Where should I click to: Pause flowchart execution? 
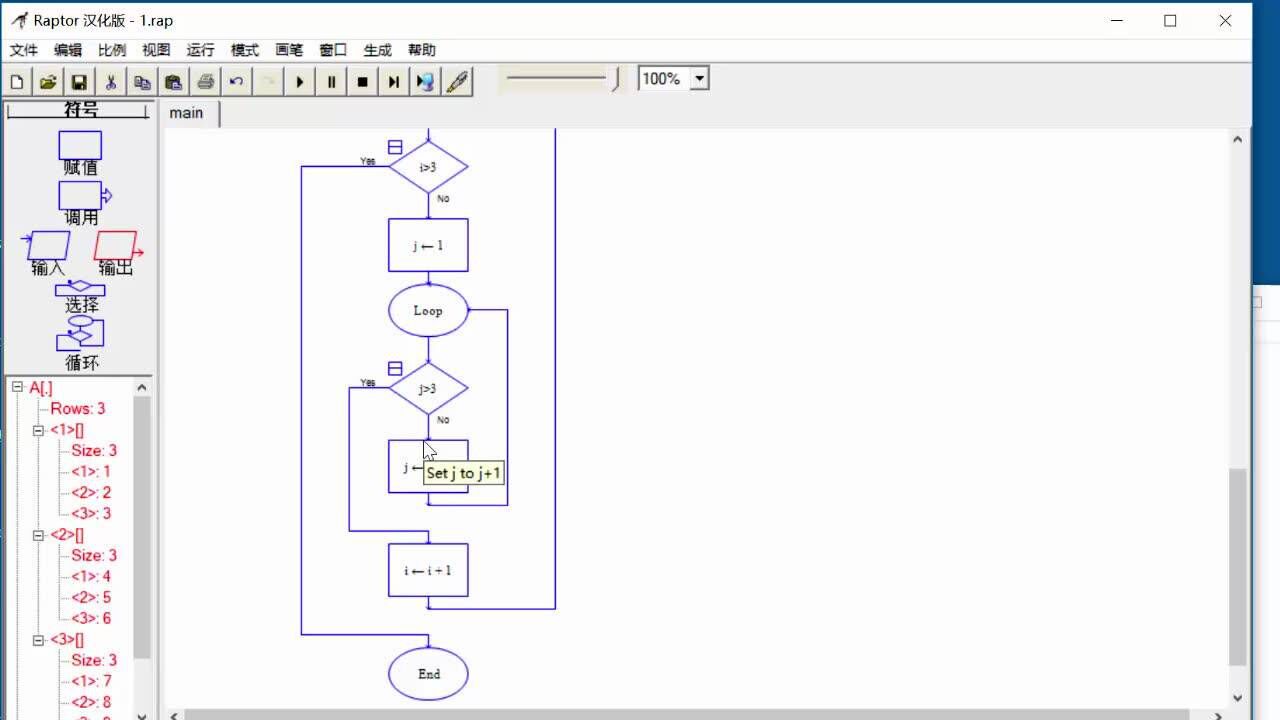pyautogui.click(x=331, y=82)
